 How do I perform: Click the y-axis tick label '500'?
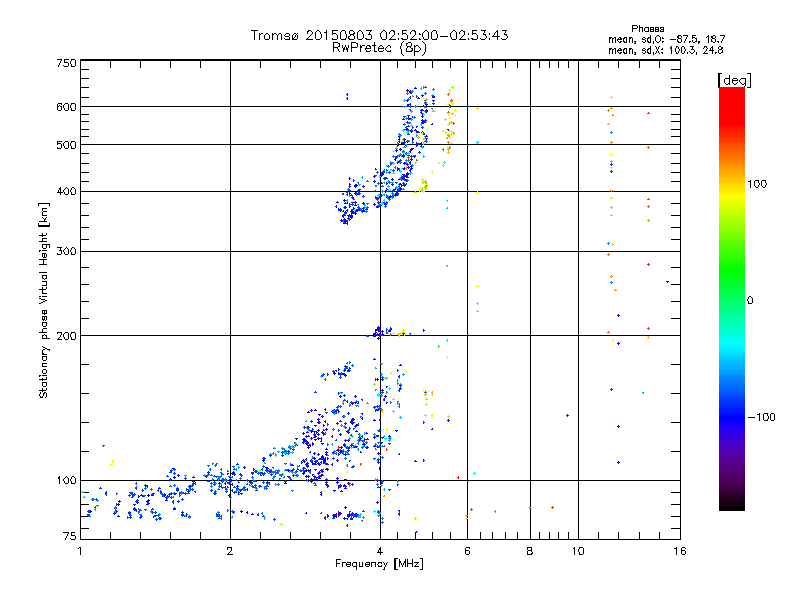(x=66, y=145)
